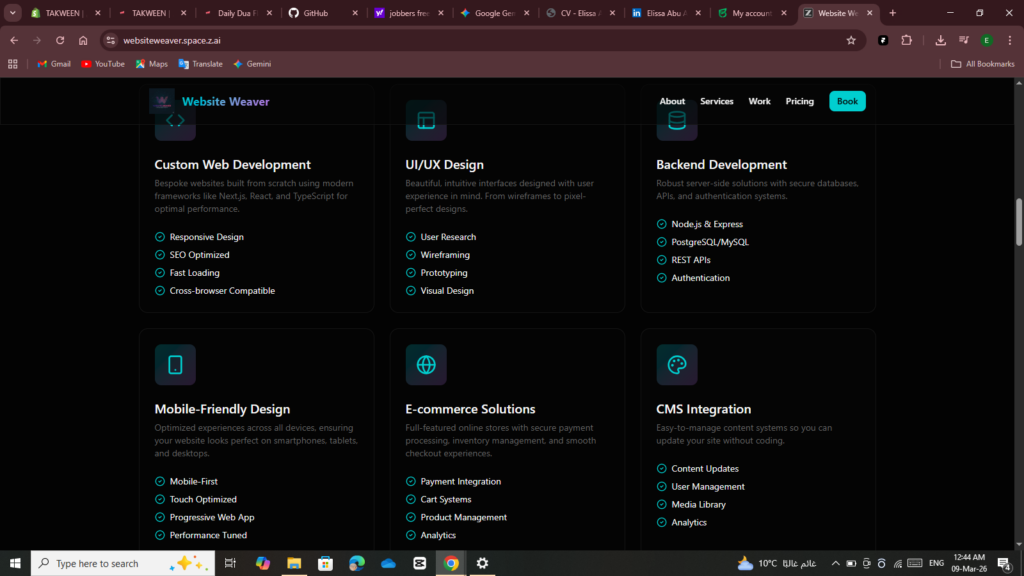The width and height of the screenshot is (1024, 576).
Task: Click the browser back arrow
Action: pos(14,40)
